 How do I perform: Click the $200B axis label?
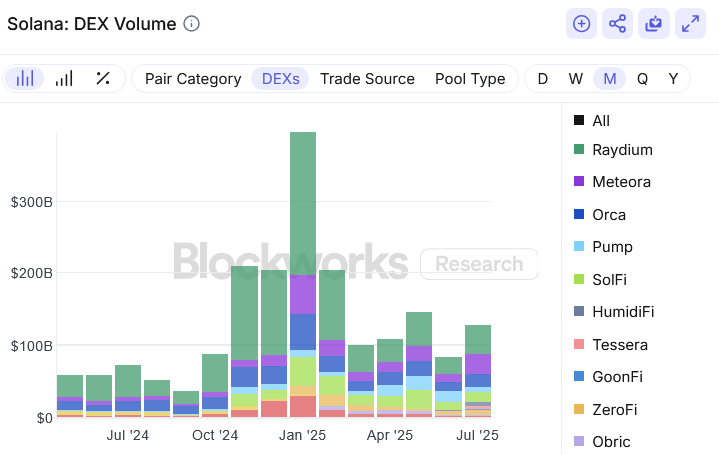(32, 273)
